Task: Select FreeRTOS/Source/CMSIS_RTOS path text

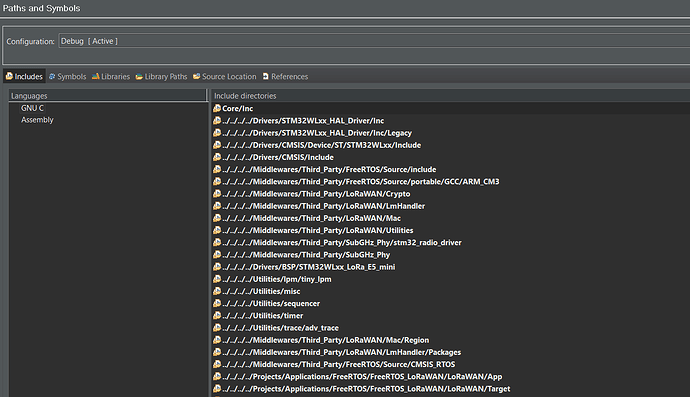Action: pyautogui.click(x=339, y=364)
